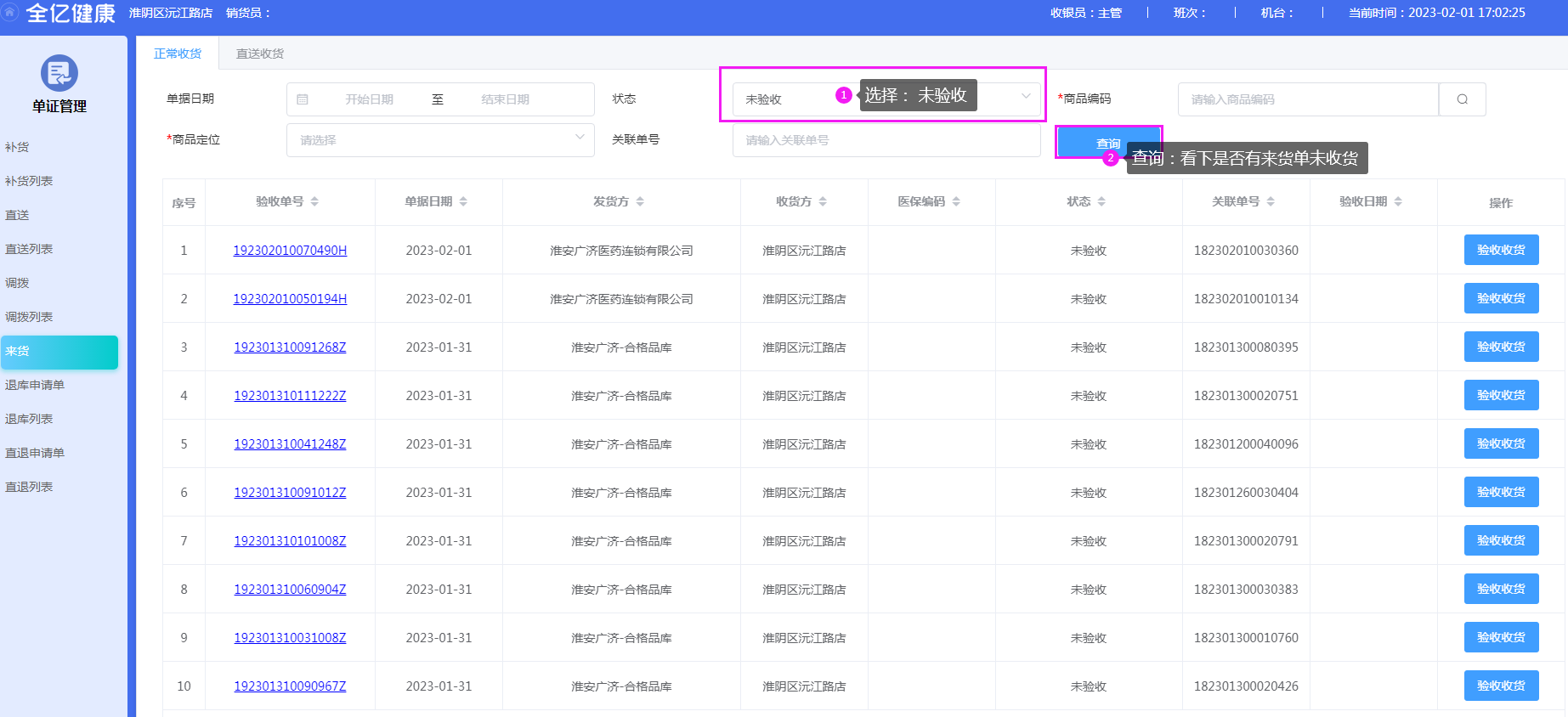Click the calendar icon in 单据日期 field
This screenshot has width=1568, height=717.
(x=303, y=99)
